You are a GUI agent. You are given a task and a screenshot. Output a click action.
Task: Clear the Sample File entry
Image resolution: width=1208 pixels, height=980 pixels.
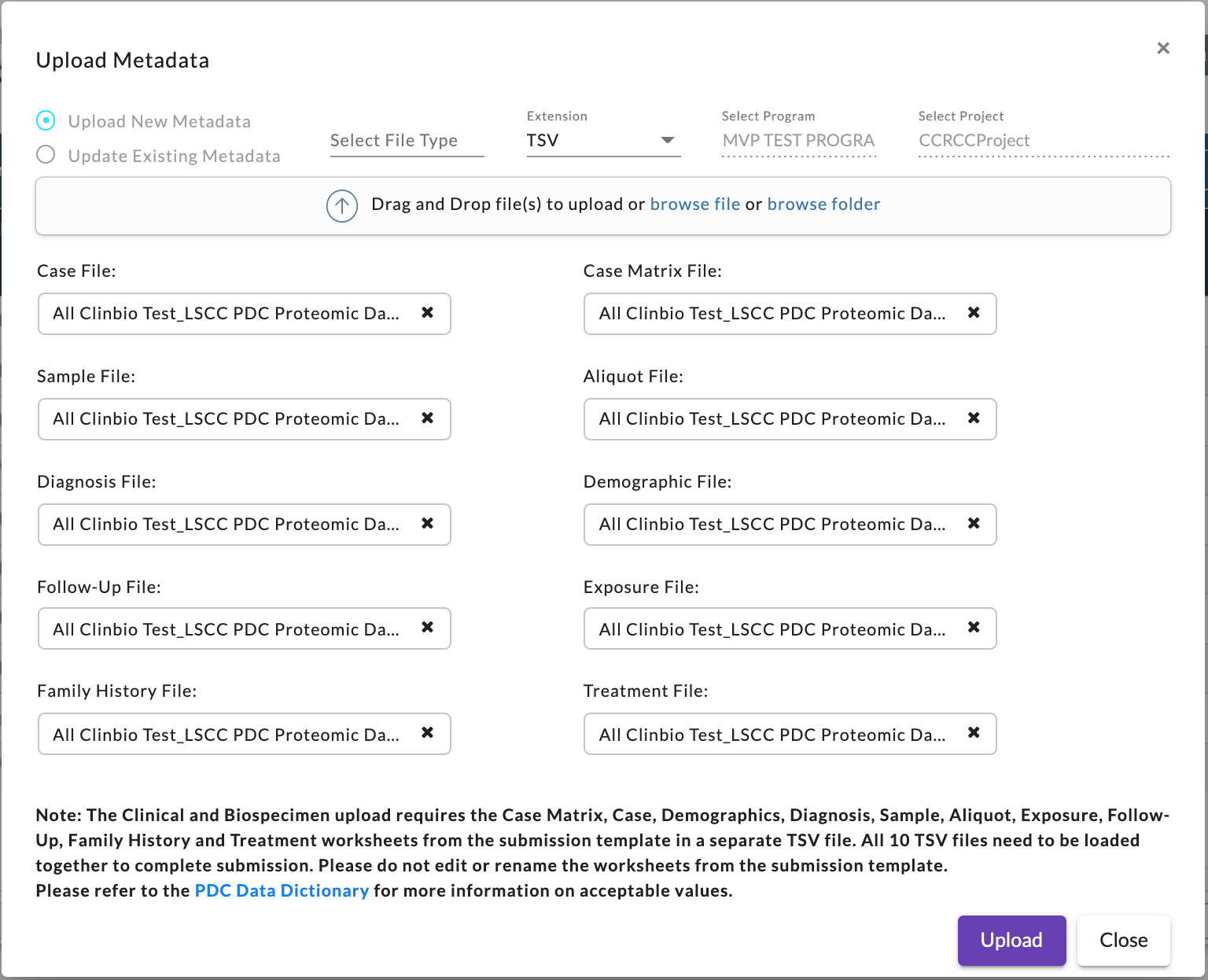tap(427, 418)
